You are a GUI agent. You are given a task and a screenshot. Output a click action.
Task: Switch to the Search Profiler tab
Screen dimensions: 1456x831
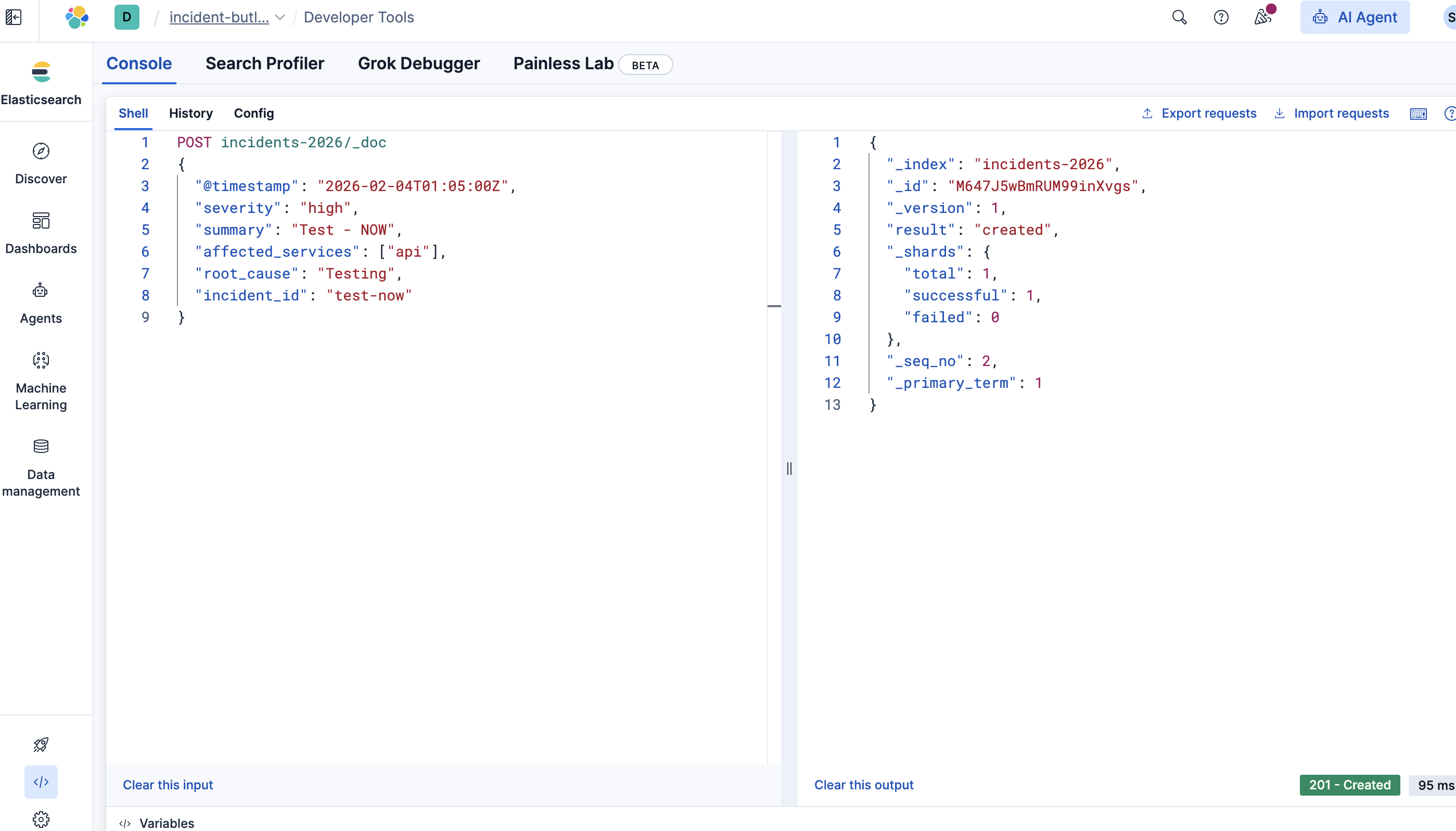click(x=265, y=64)
